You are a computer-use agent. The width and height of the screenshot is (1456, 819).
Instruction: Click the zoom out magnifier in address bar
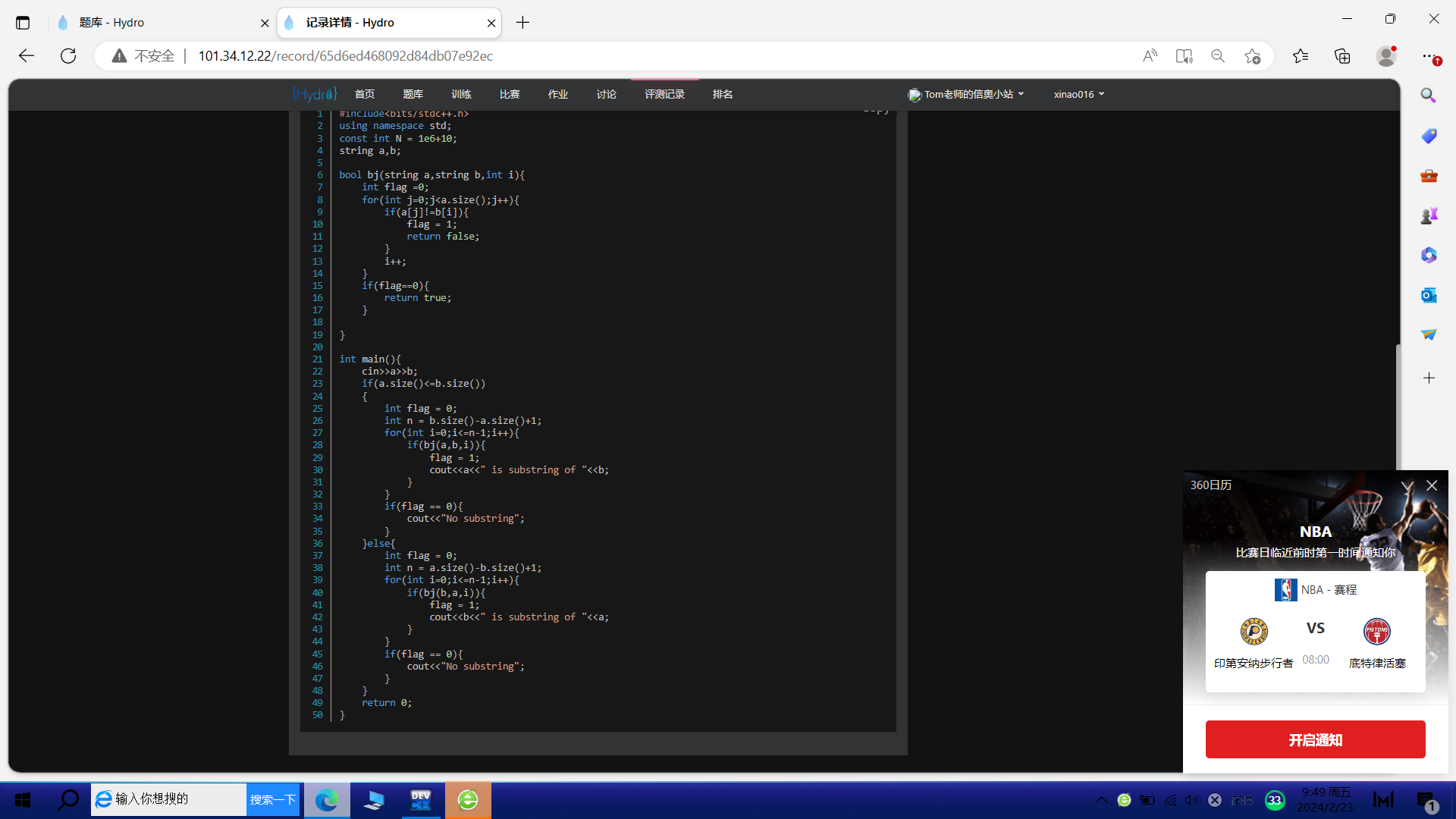point(1218,56)
